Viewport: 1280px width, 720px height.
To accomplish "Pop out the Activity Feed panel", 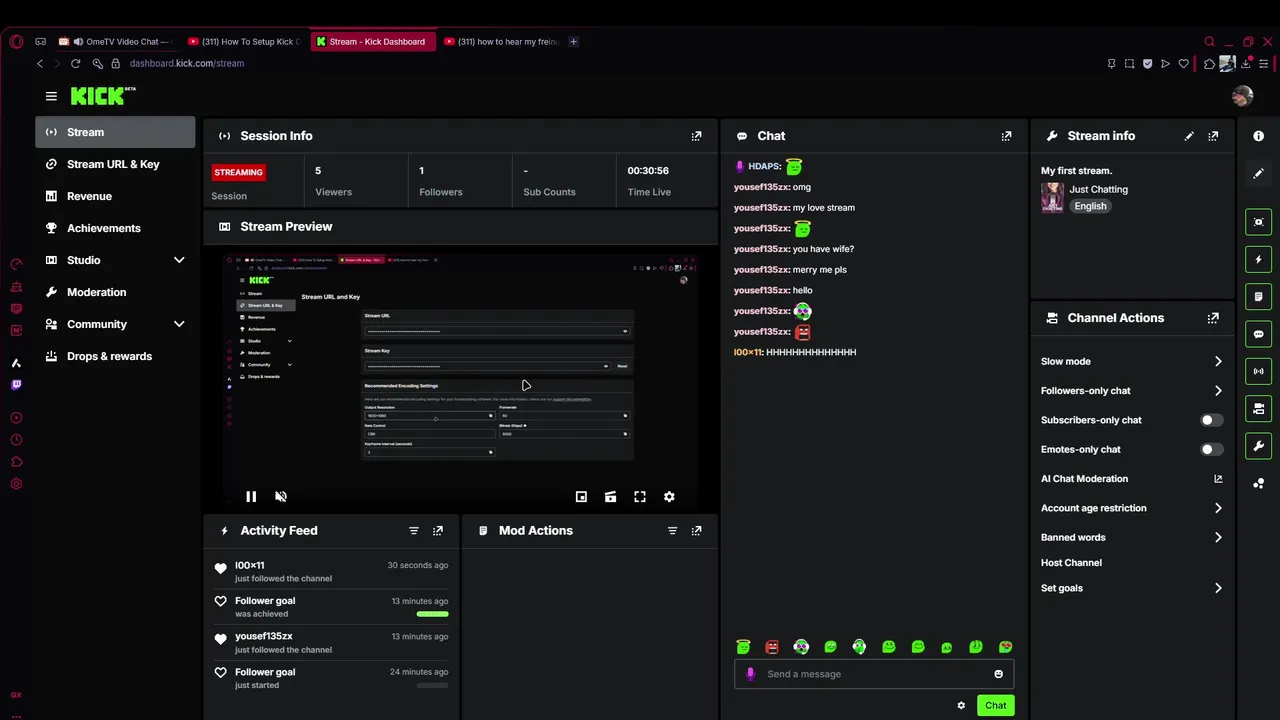I will (x=437, y=531).
